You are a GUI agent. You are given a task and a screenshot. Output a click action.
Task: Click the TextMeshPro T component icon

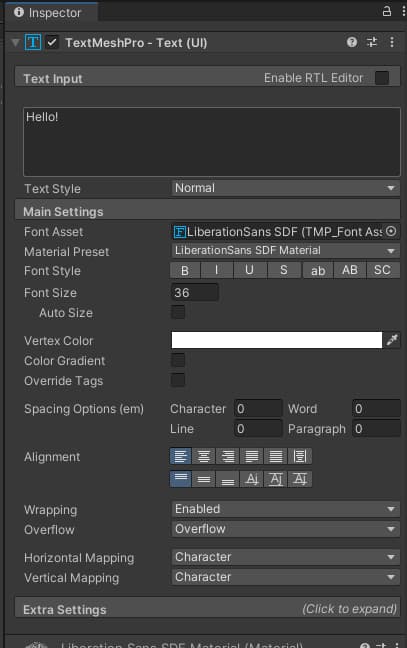33,42
